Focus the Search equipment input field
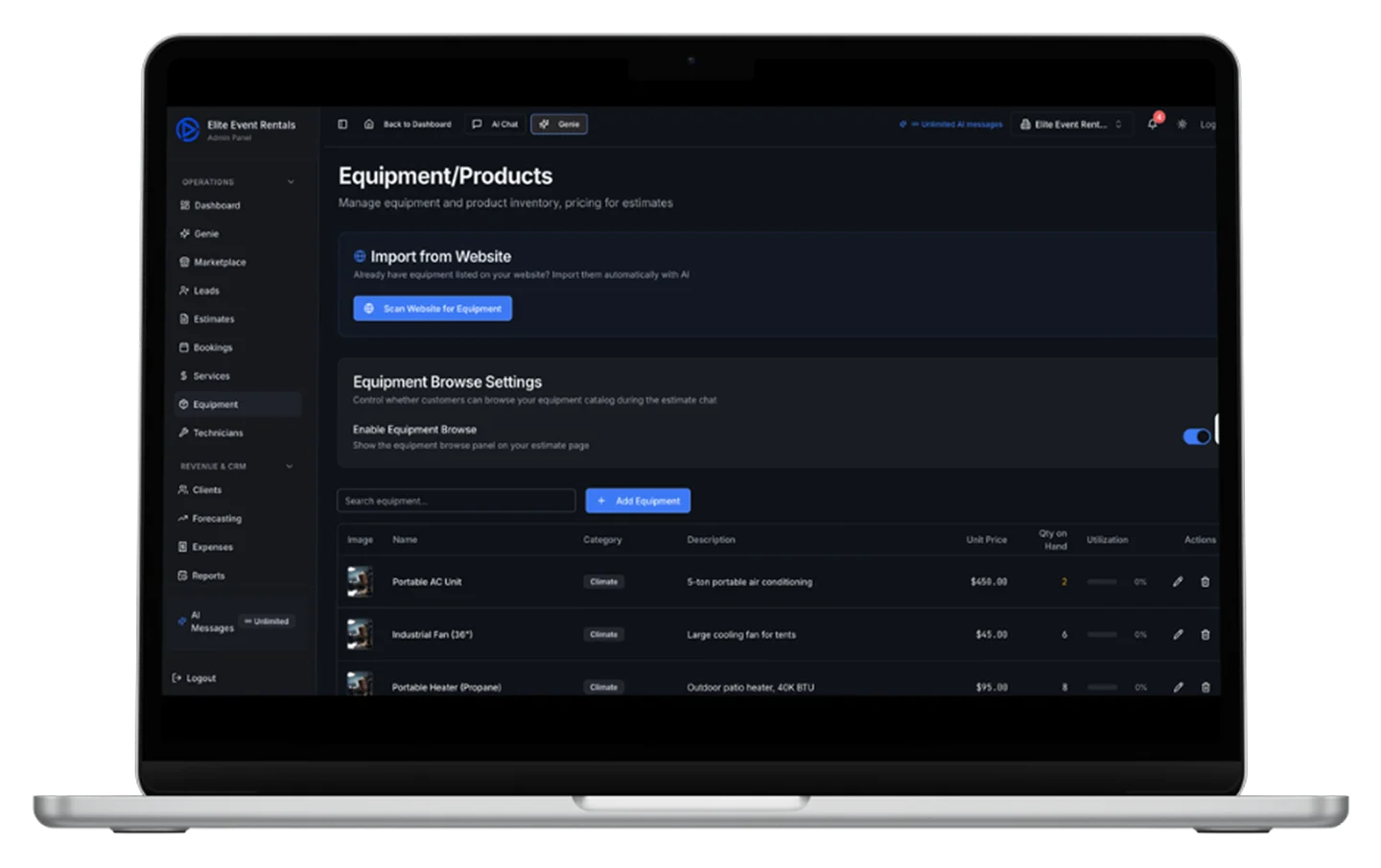 (456, 501)
